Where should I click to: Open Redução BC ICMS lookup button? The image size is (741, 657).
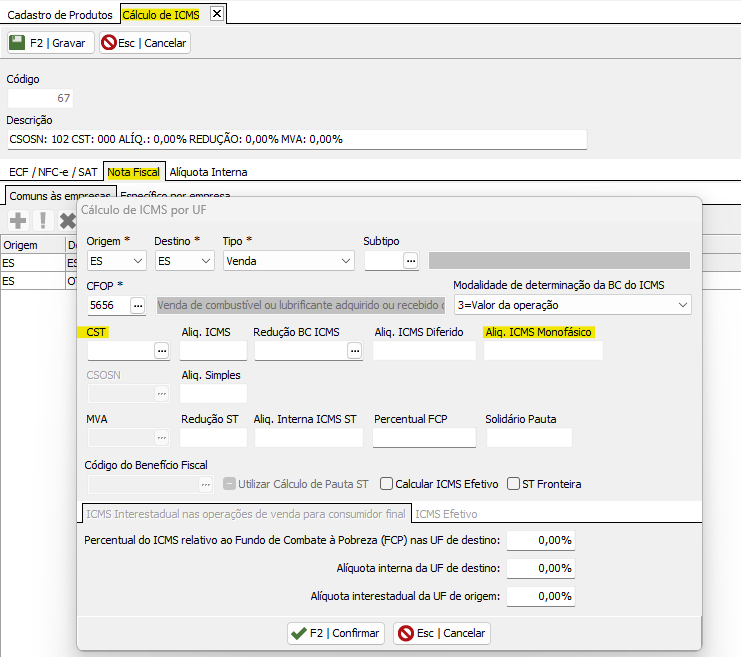click(x=354, y=351)
